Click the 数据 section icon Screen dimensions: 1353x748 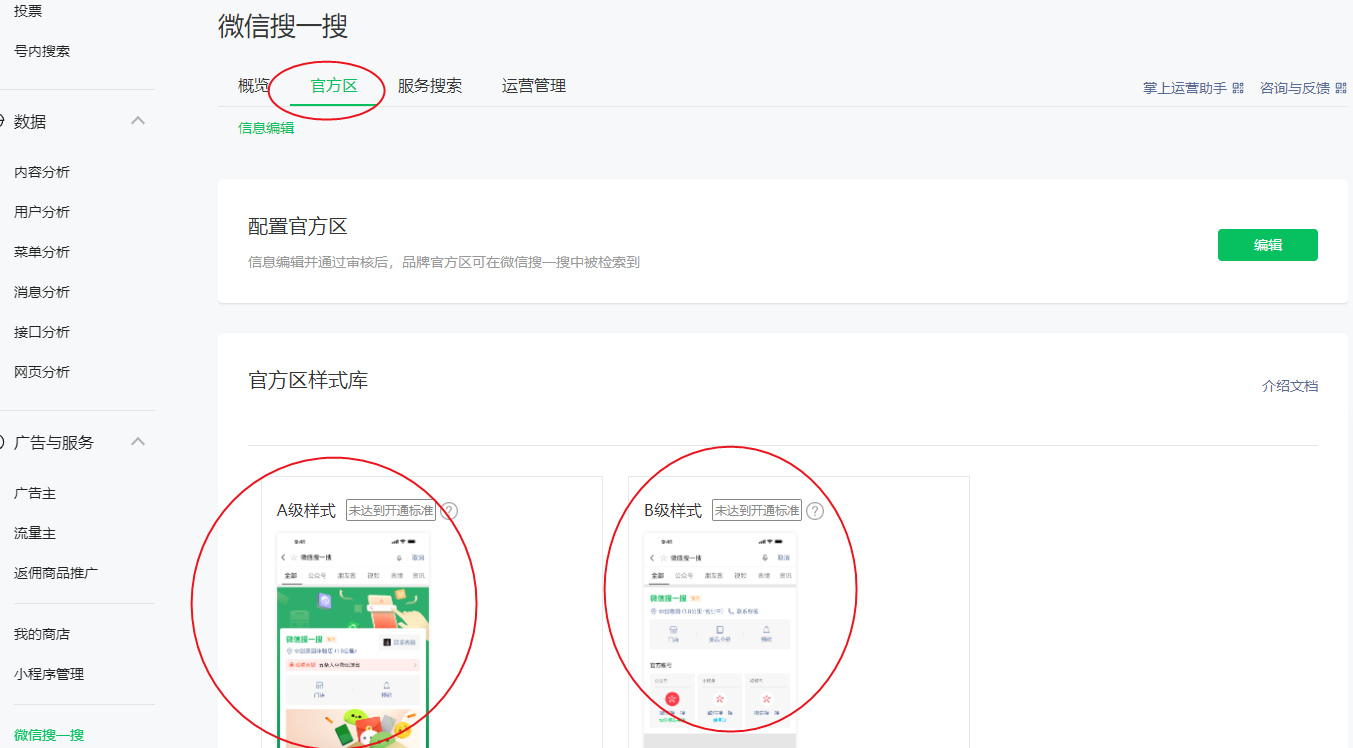tap(3, 122)
